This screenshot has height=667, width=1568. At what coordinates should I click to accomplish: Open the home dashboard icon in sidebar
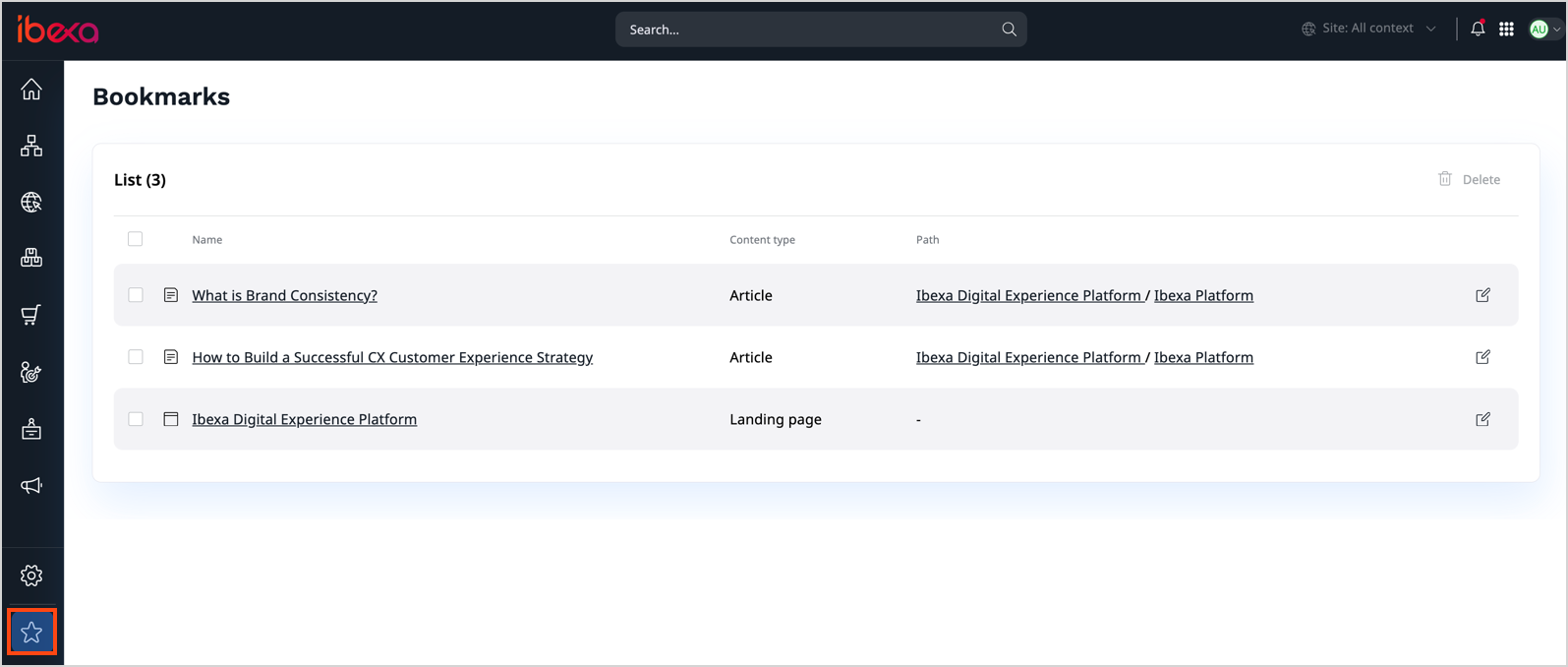[31, 90]
